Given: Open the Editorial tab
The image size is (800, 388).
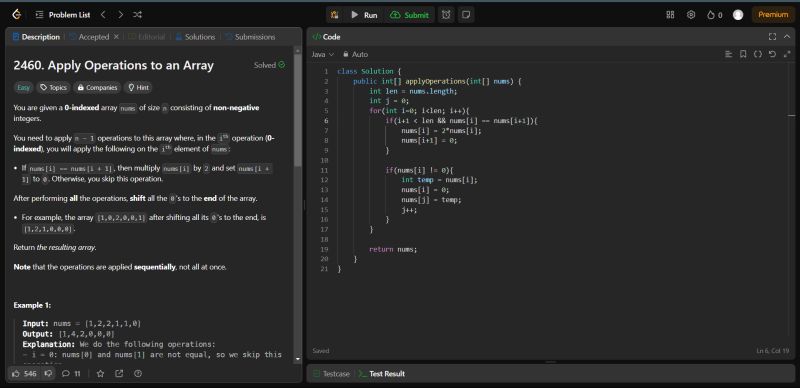Looking at the screenshot, I should [147, 37].
